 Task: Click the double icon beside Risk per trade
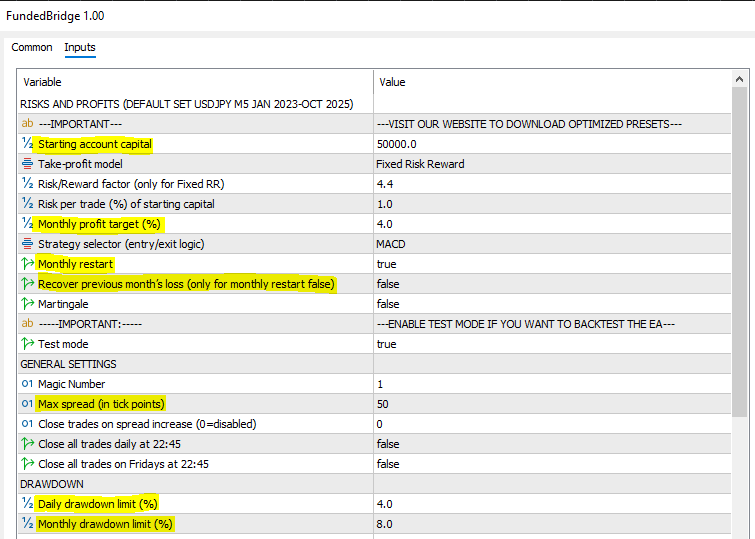click(x=27, y=204)
